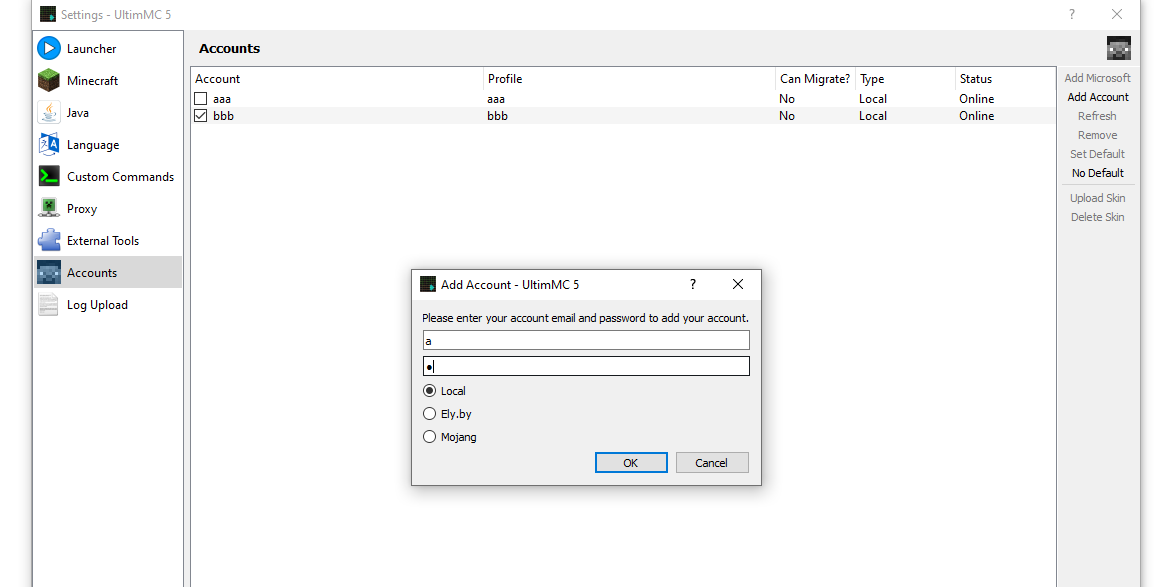The height and width of the screenshot is (587, 1163).
Task: Focus the password input field
Action: coord(586,366)
